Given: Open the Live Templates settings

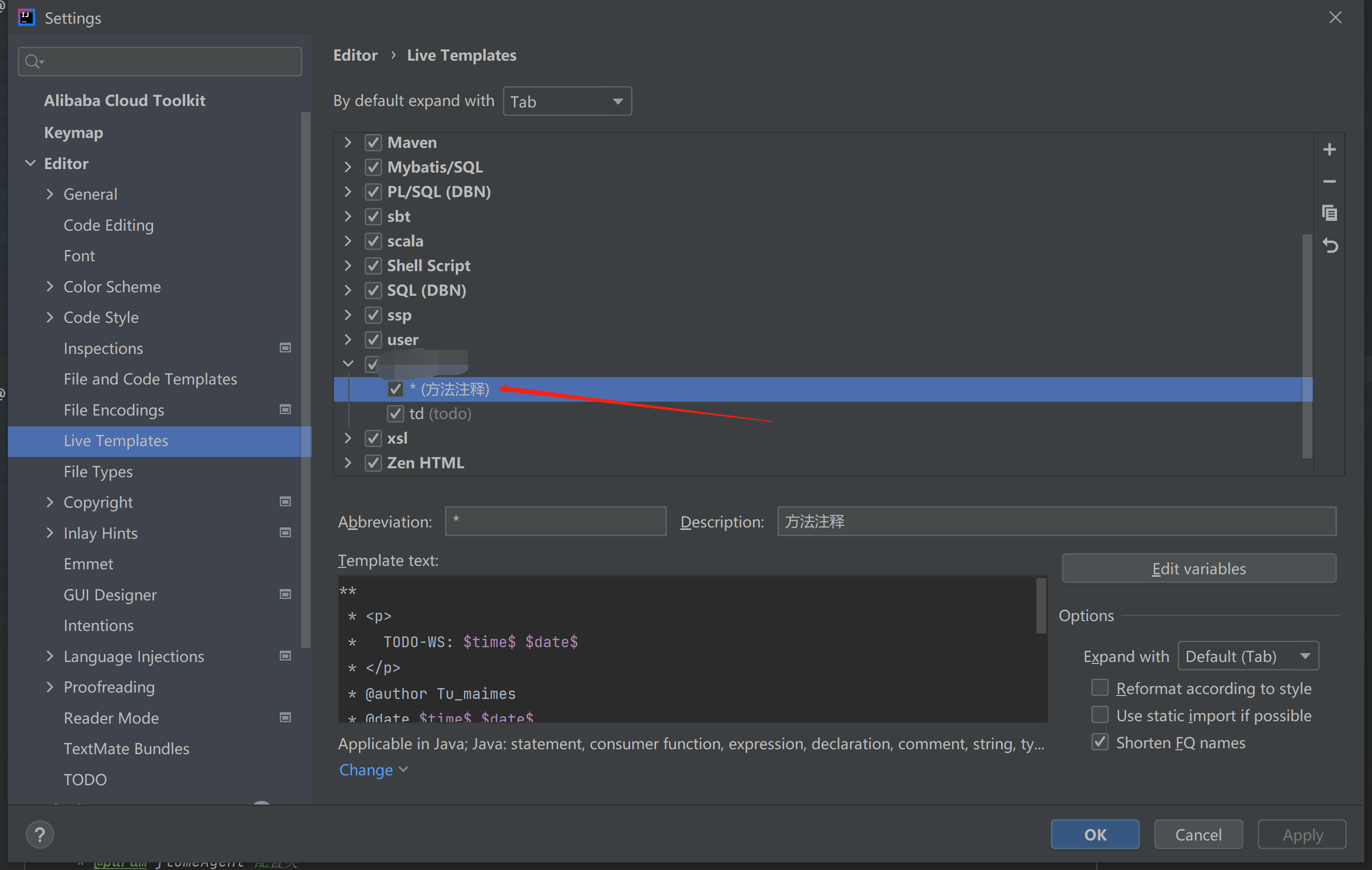Looking at the screenshot, I should pyautogui.click(x=116, y=440).
